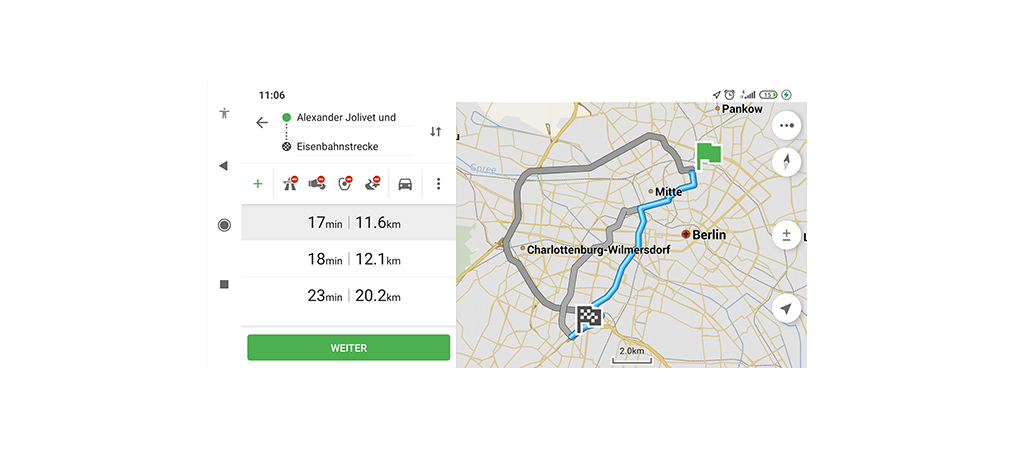
Task: Tap the Android accessibility icon
Action: [x=224, y=114]
